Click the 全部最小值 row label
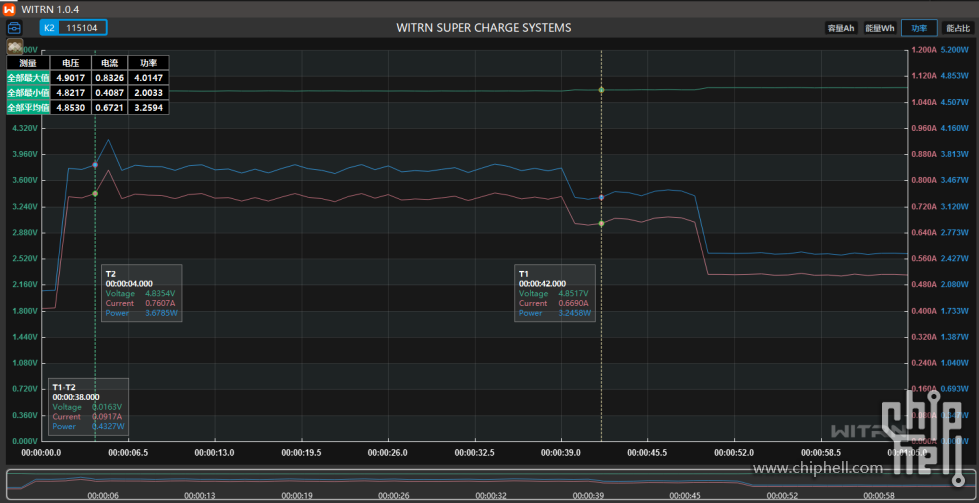Screen dimensions: 979x503 [x=27, y=92]
